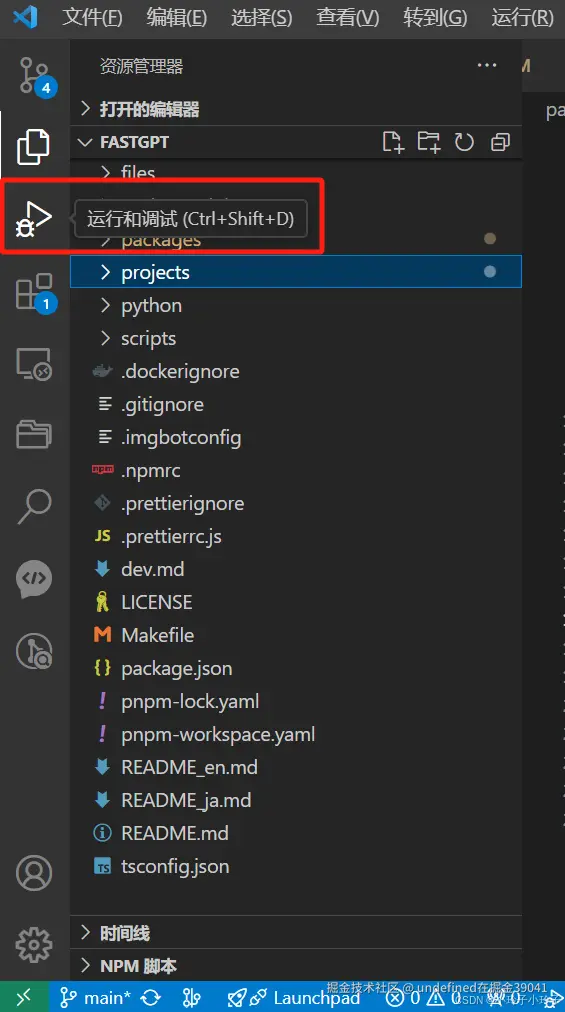Click the New Folder icon

pos(428,142)
